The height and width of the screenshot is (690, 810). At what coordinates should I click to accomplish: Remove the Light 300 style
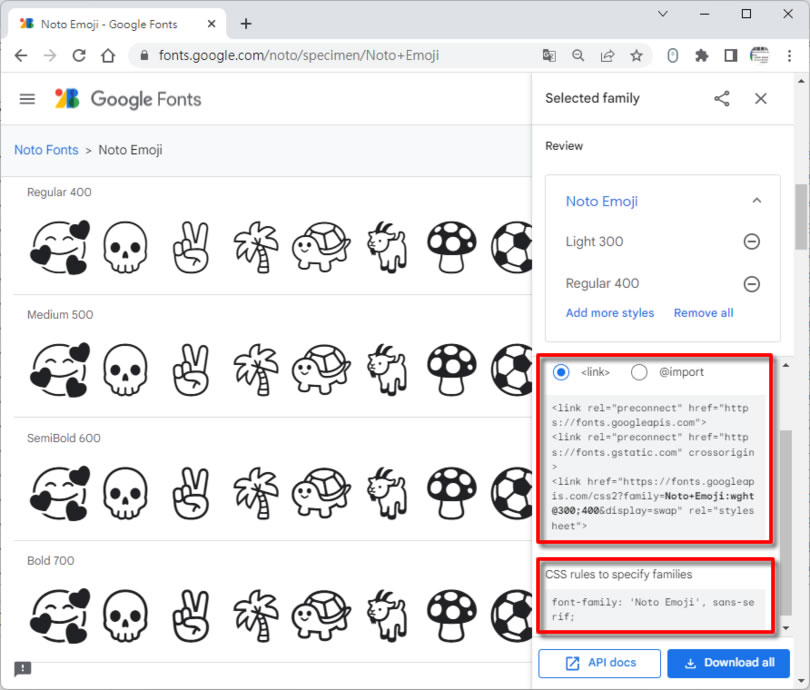pyautogui.click(x=751, y=241)
